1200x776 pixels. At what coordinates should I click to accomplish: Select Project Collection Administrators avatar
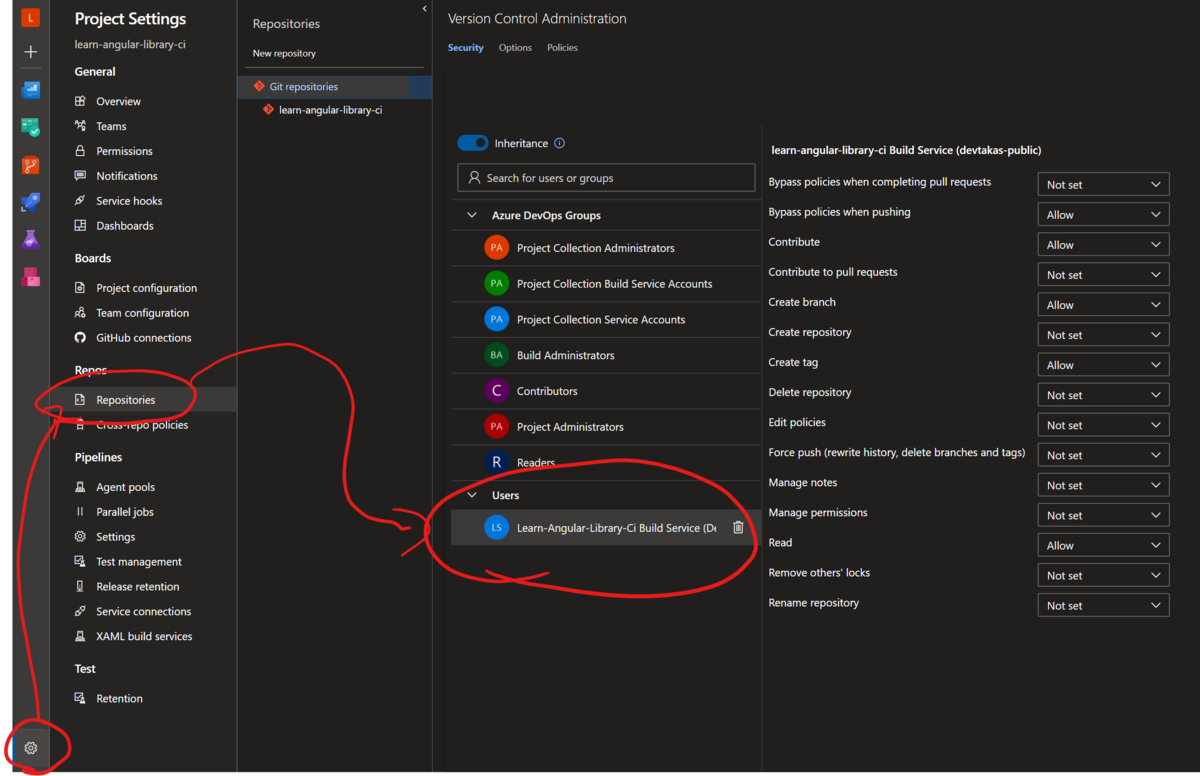click(496, 247)
